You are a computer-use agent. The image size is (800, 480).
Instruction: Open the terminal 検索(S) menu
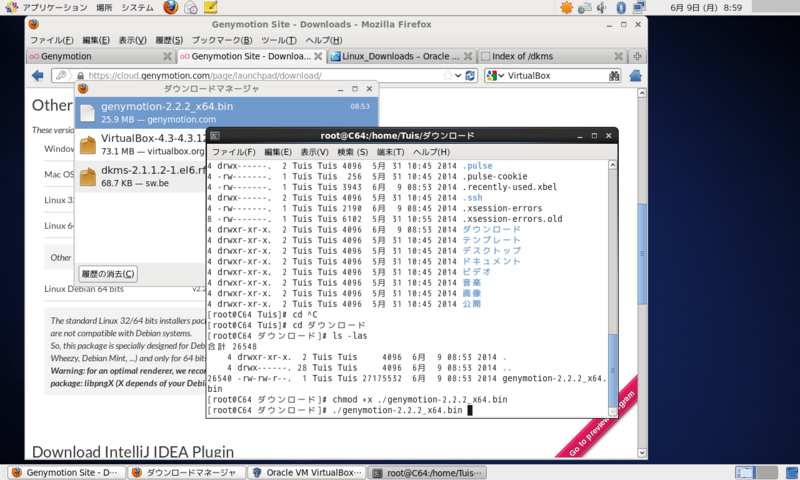pos(353,152)
